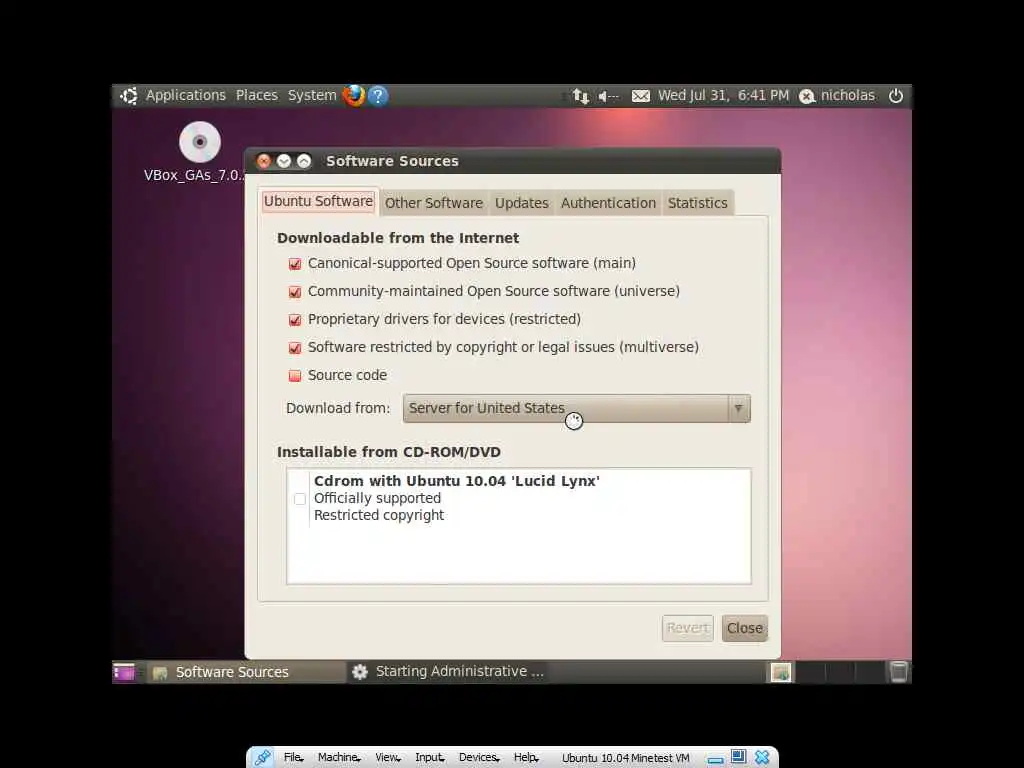
Task: Open the Trash icon in bottom panel
Action: [899, 672]
